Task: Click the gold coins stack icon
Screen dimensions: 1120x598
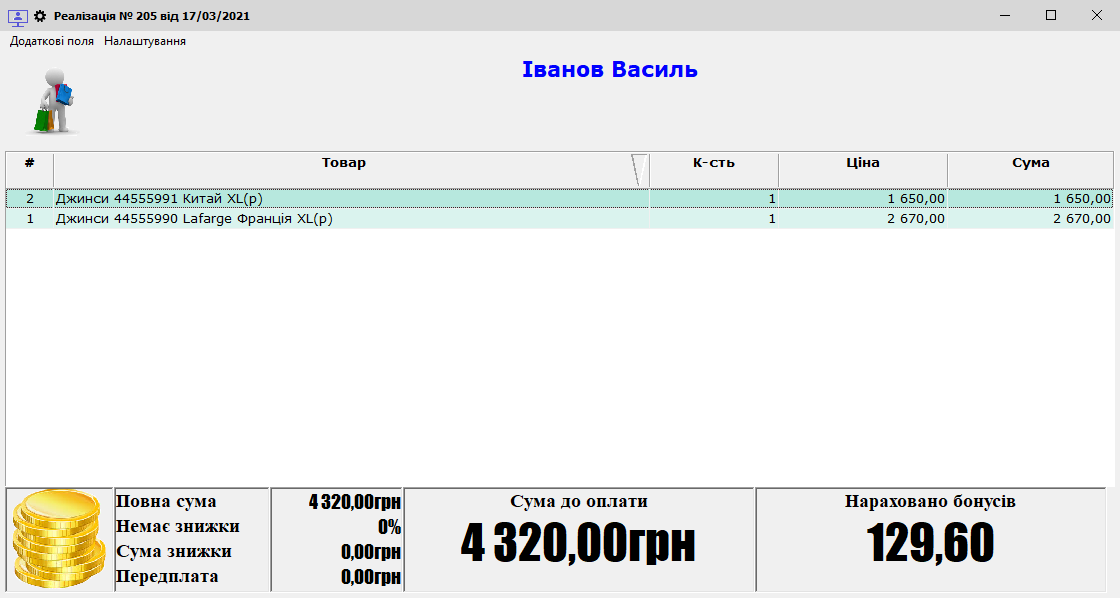Action: [x=59, y=540]
